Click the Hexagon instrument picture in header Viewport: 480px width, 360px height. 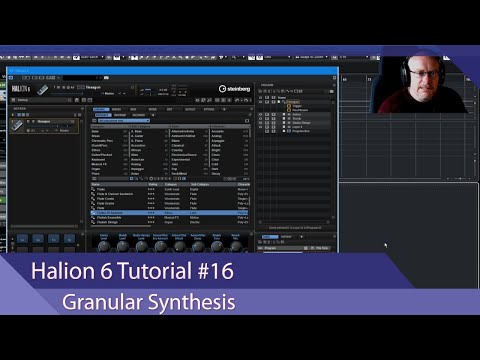pyautogui.click(x=42, y=89)
